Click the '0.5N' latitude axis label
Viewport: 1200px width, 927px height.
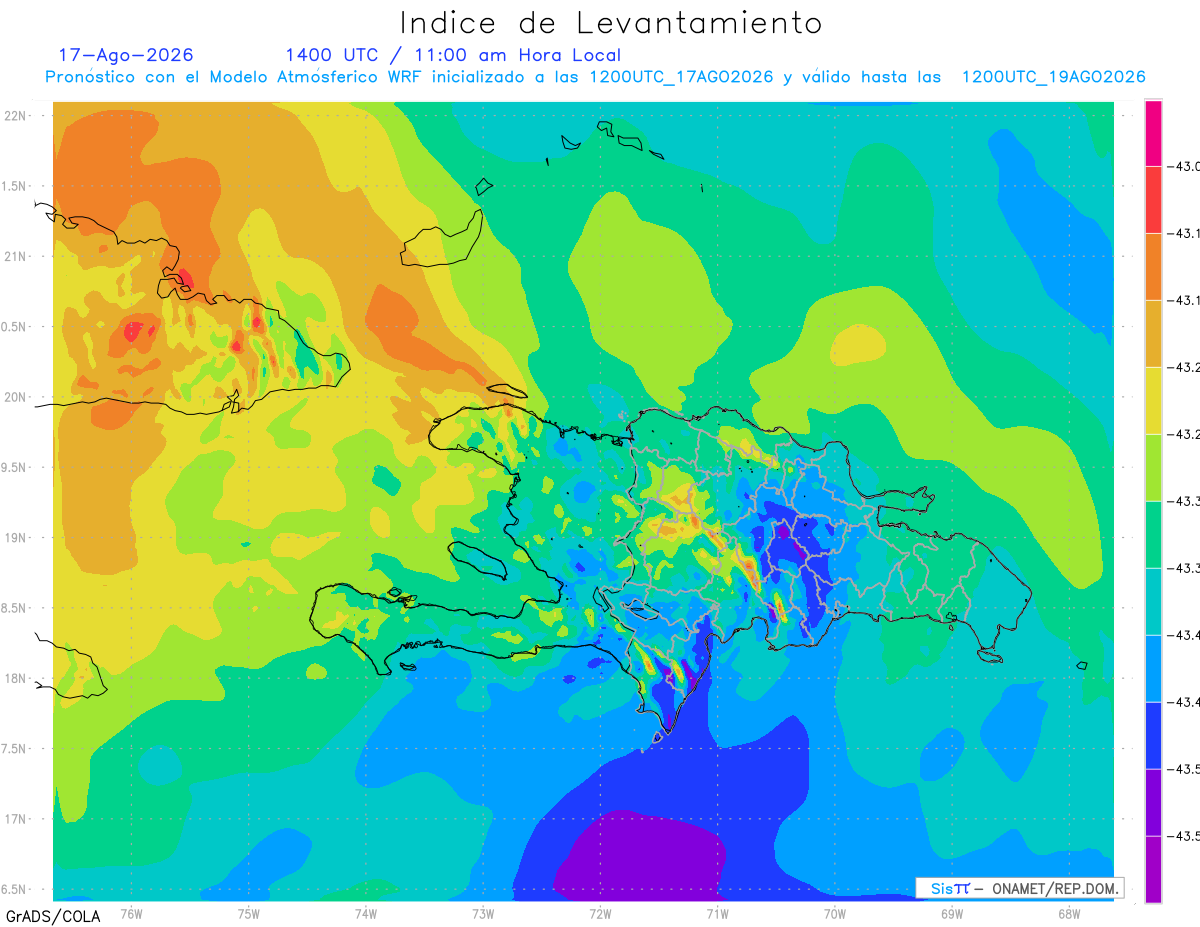point(16,327)
